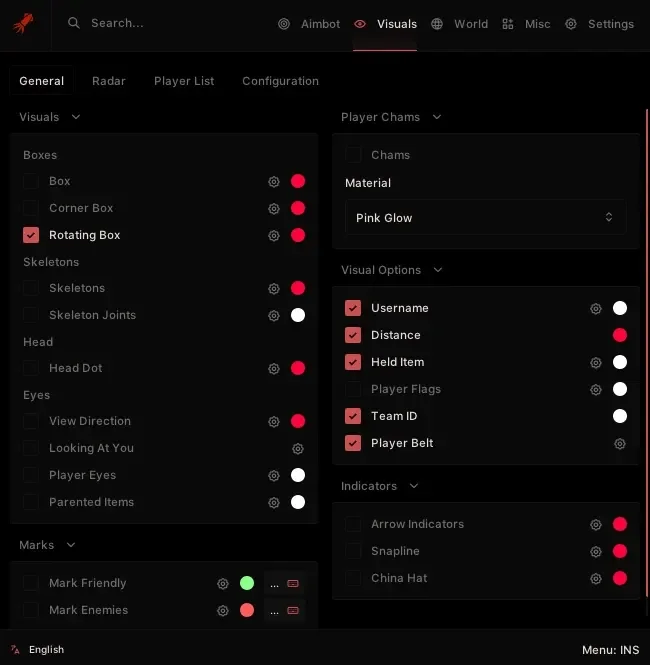Open settings gear for China Hat
Viewport: 650px width, 665px height.
coord(596,578)
